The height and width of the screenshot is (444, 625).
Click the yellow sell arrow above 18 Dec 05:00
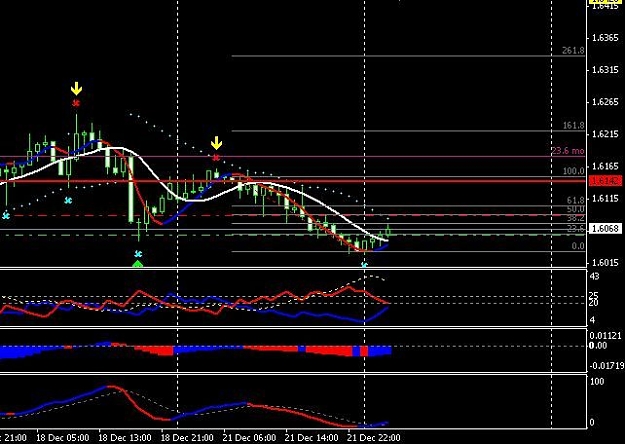76,89
